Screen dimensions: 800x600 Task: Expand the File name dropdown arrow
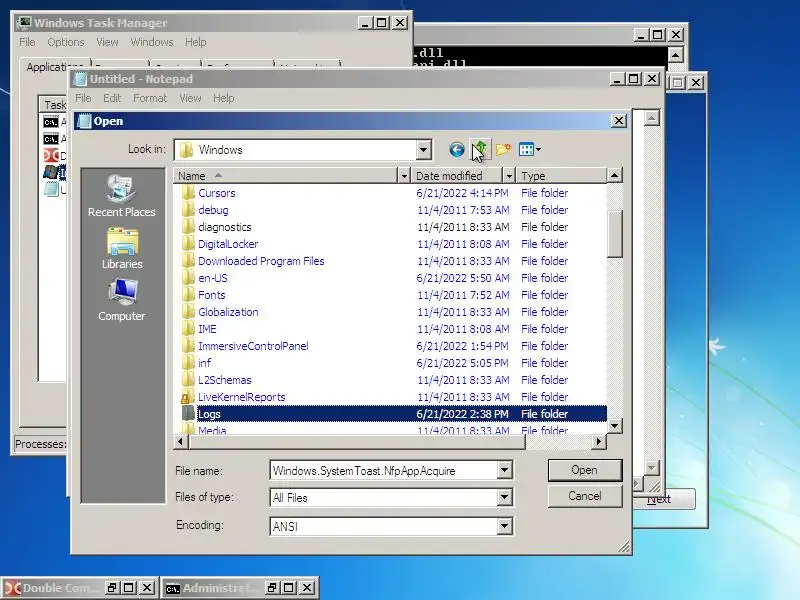(x=505, y=470)
